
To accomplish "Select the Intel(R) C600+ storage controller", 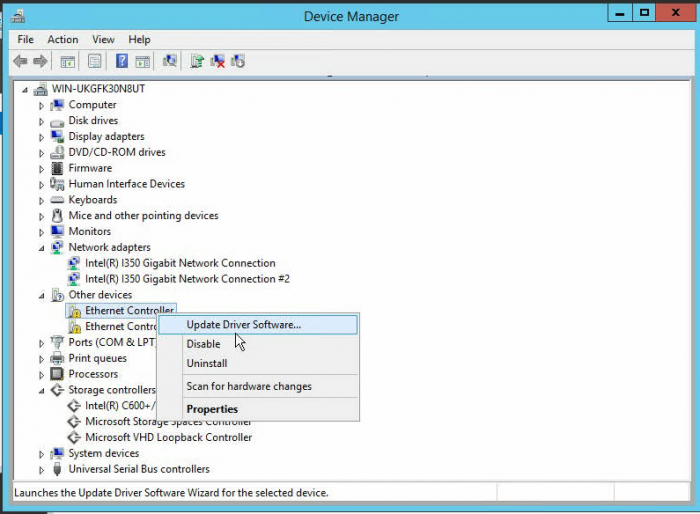I will [120, 405].
